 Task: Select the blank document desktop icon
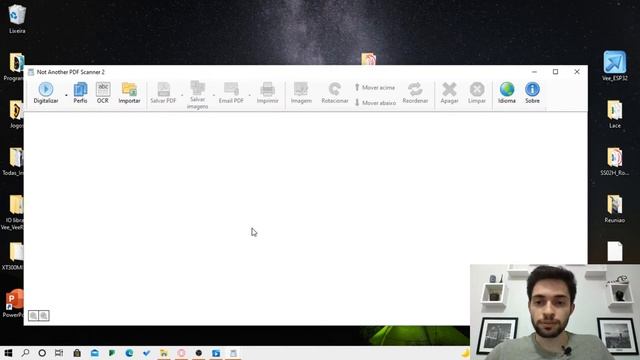[x=614, y=251]
